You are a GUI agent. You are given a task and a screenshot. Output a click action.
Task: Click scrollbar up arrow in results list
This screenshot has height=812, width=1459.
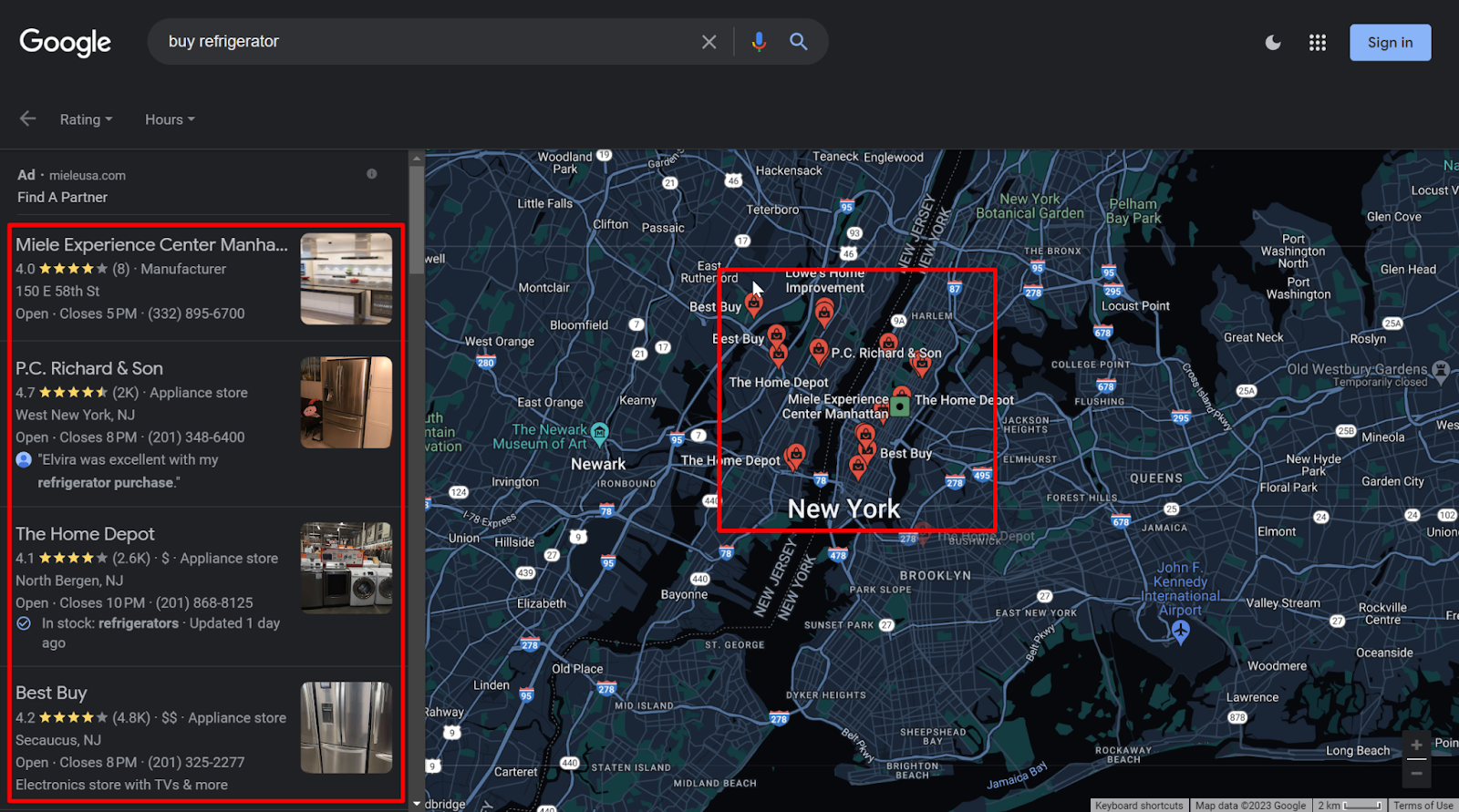tap(417, 158)
